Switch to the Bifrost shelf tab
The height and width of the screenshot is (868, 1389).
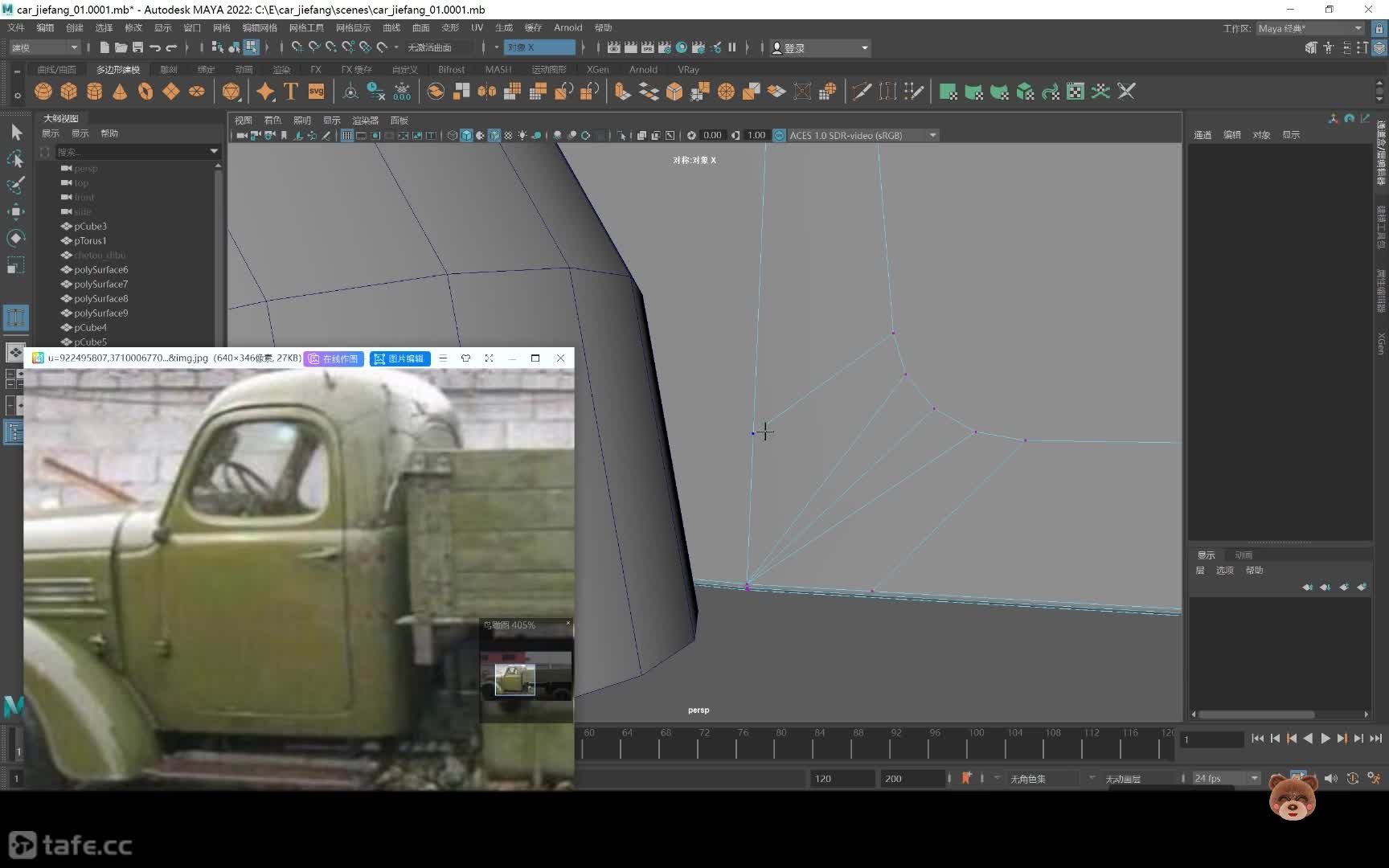451,70
